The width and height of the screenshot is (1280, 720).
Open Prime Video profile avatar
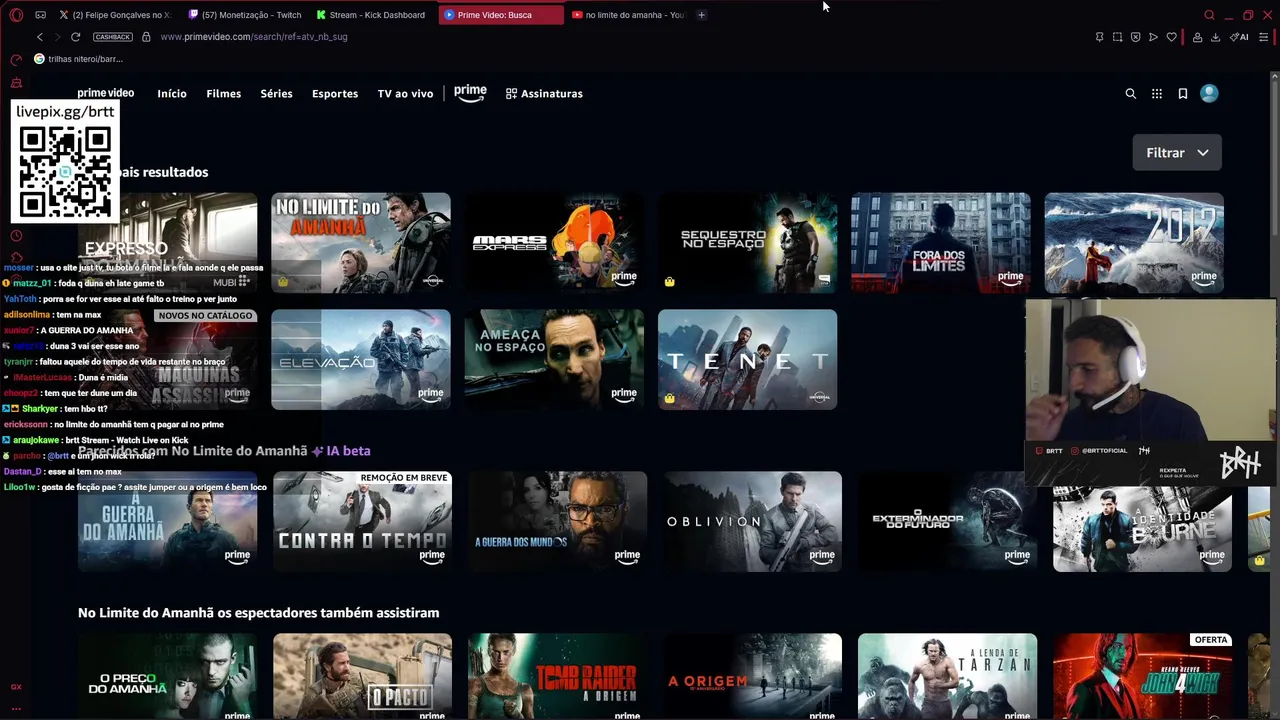click(x=1209, y=93)
